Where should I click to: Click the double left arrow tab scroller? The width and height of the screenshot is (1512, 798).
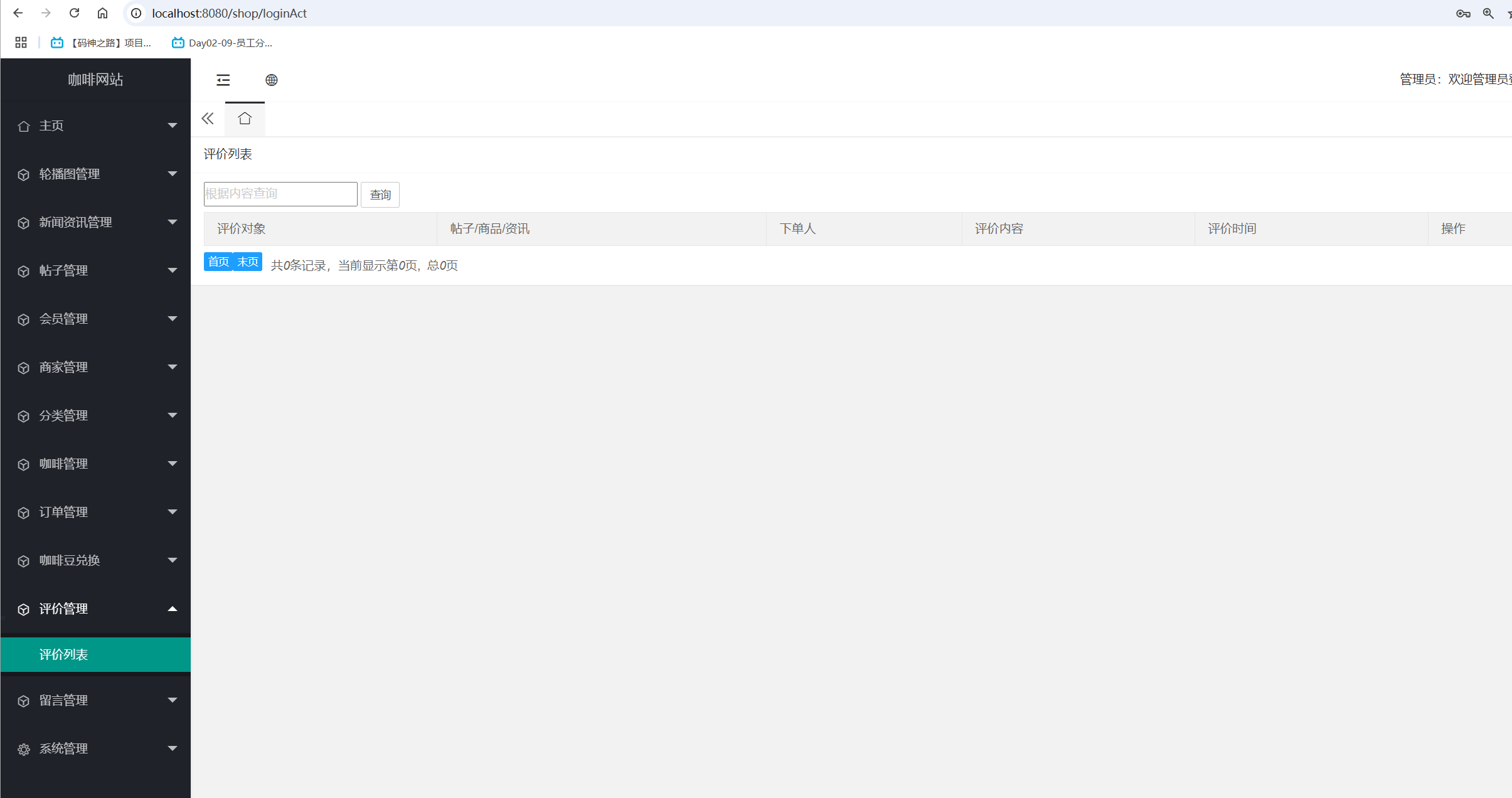click(x=208, y=119)
